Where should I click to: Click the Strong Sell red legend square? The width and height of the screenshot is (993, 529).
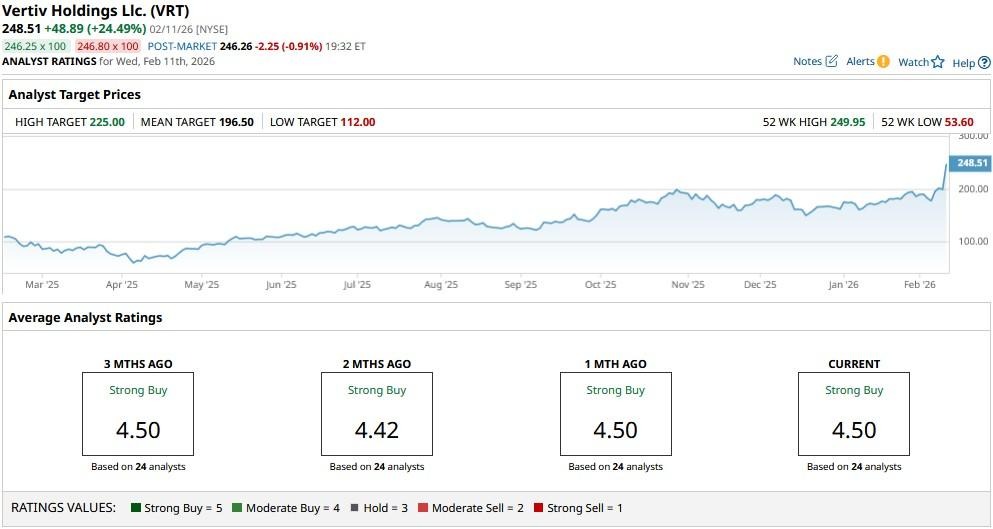(539, 508)
